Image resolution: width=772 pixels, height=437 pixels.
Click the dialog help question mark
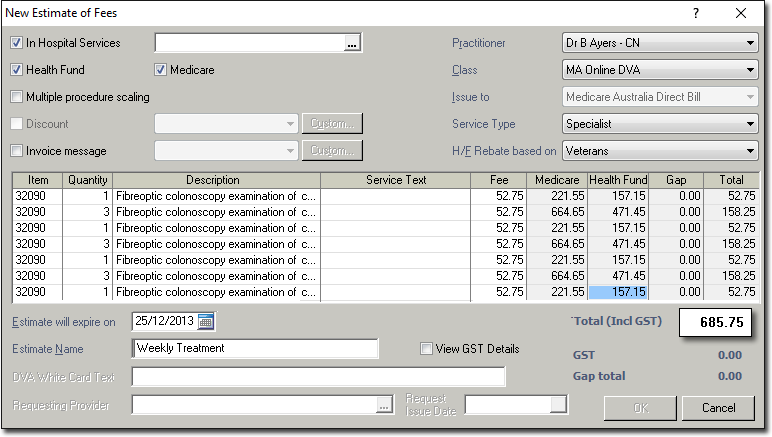click(696, 13)
